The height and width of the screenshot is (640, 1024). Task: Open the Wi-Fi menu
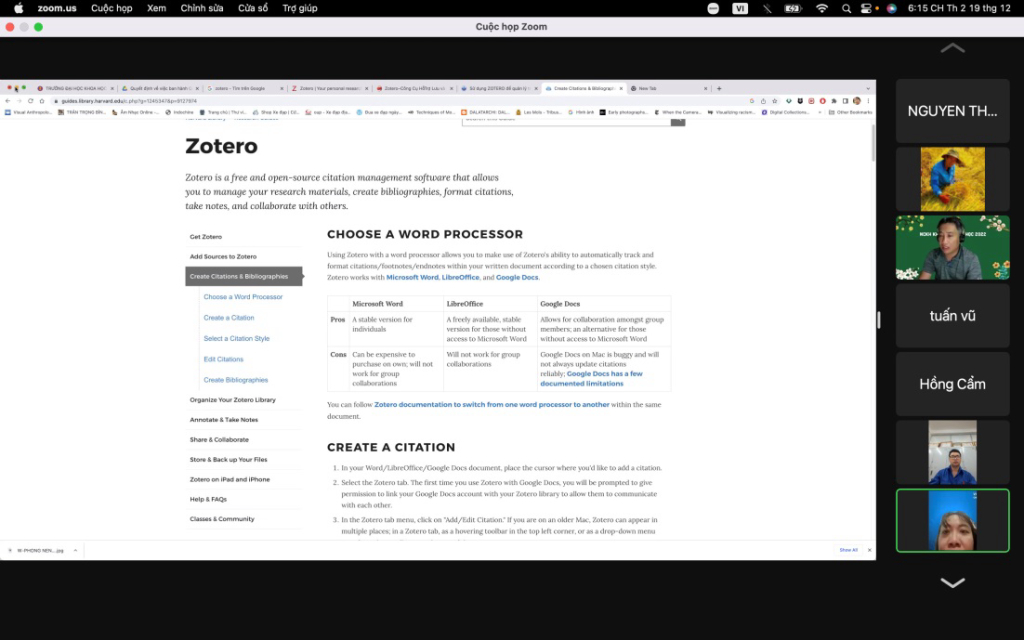[822, 8]
